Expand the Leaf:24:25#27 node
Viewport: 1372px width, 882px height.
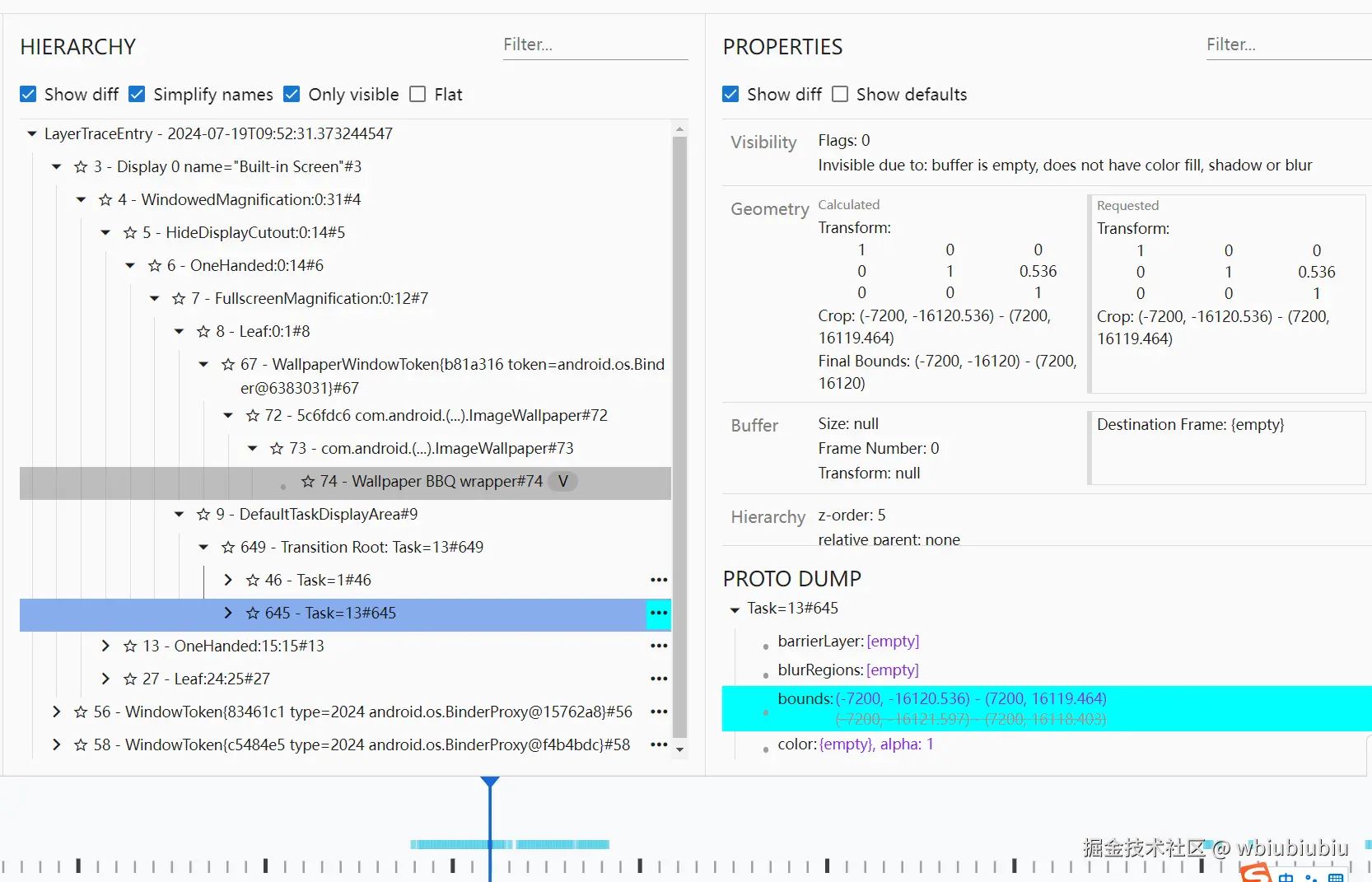click(x=105, y=679)
